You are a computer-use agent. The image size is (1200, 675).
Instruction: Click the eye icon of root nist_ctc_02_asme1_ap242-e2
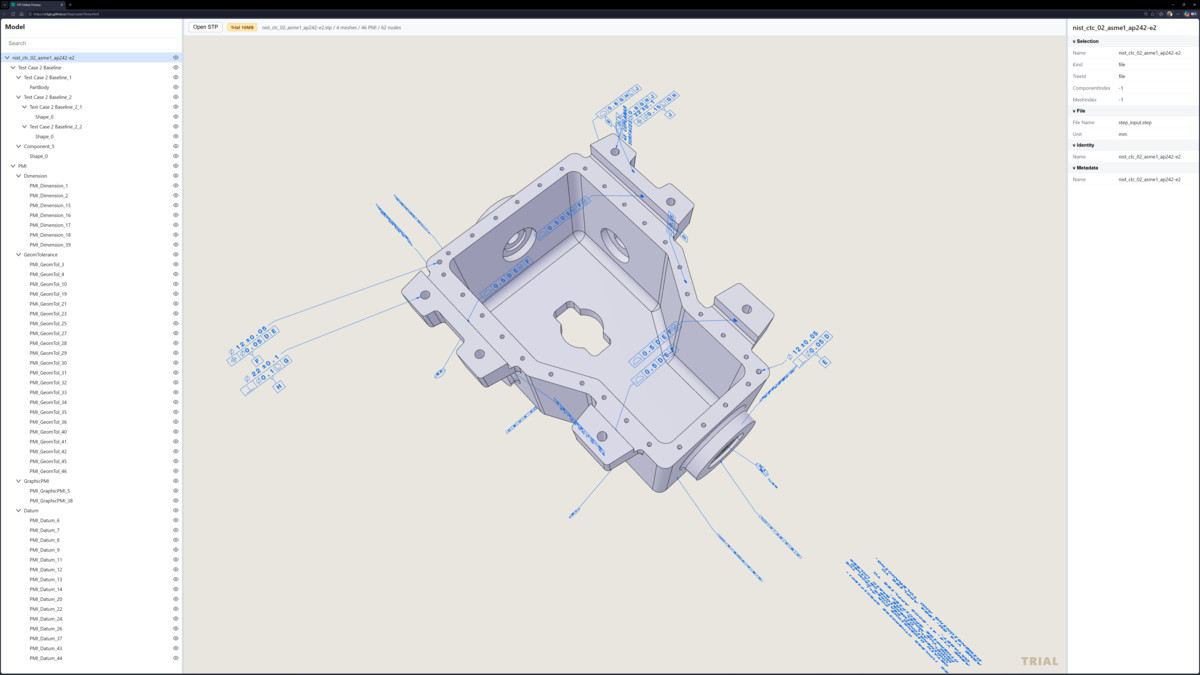tap(176, 58)
